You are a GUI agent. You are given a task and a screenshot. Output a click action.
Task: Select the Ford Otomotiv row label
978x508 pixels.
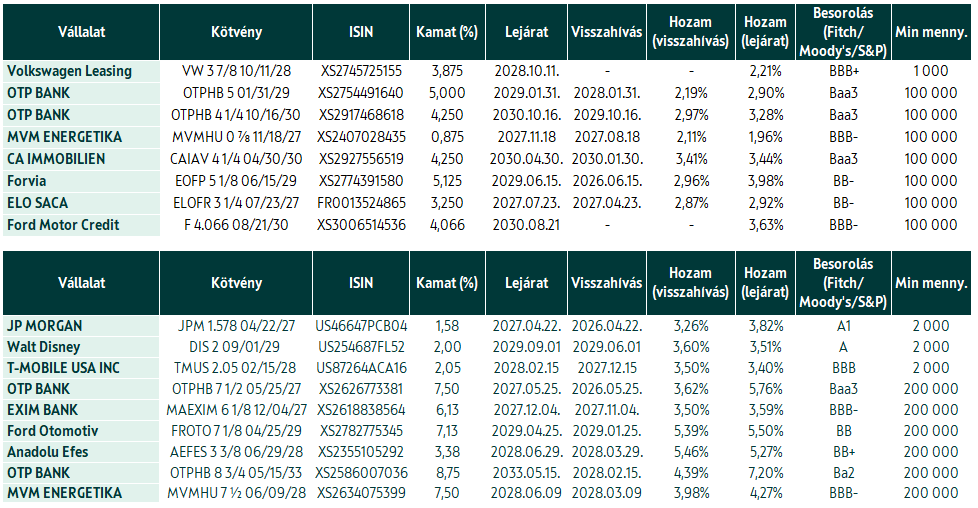pos(81,431)
